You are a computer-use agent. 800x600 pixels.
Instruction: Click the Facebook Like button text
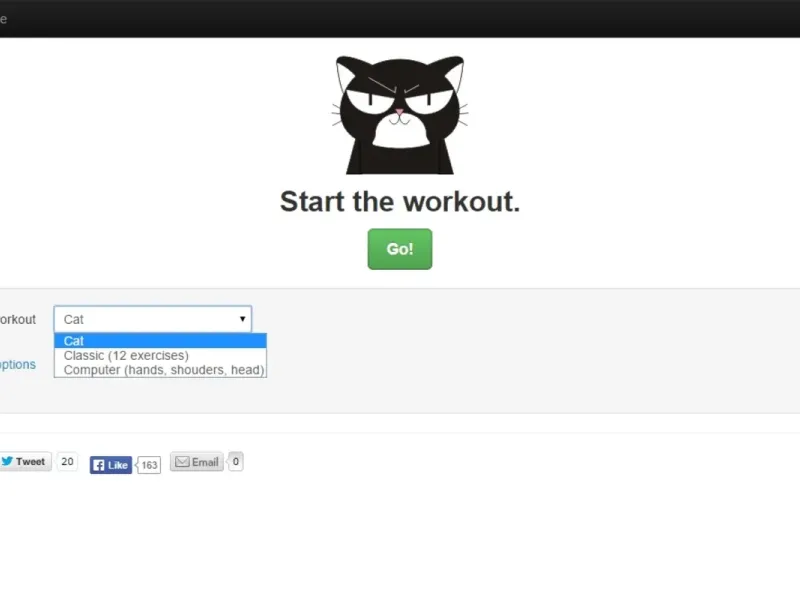pos(117,465)
